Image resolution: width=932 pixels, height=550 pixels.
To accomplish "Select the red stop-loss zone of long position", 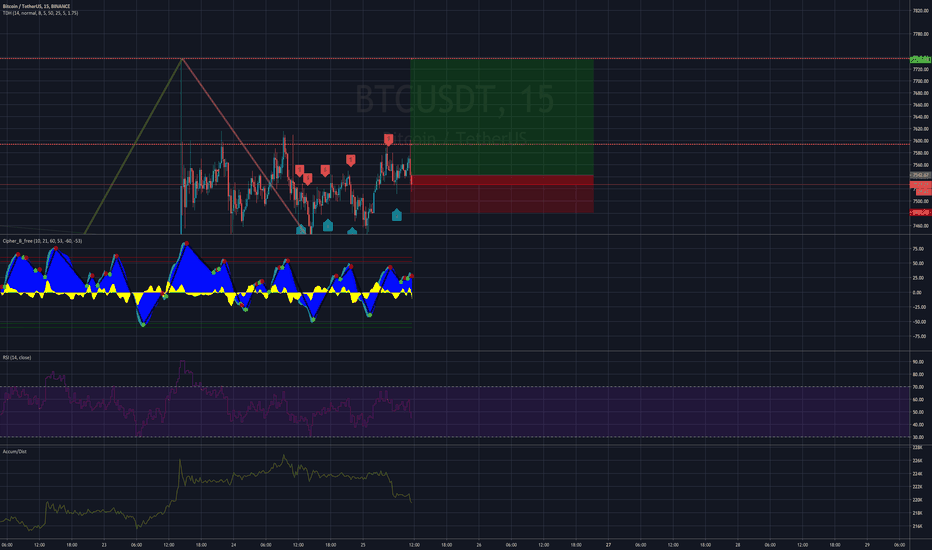I will [502, 194].
